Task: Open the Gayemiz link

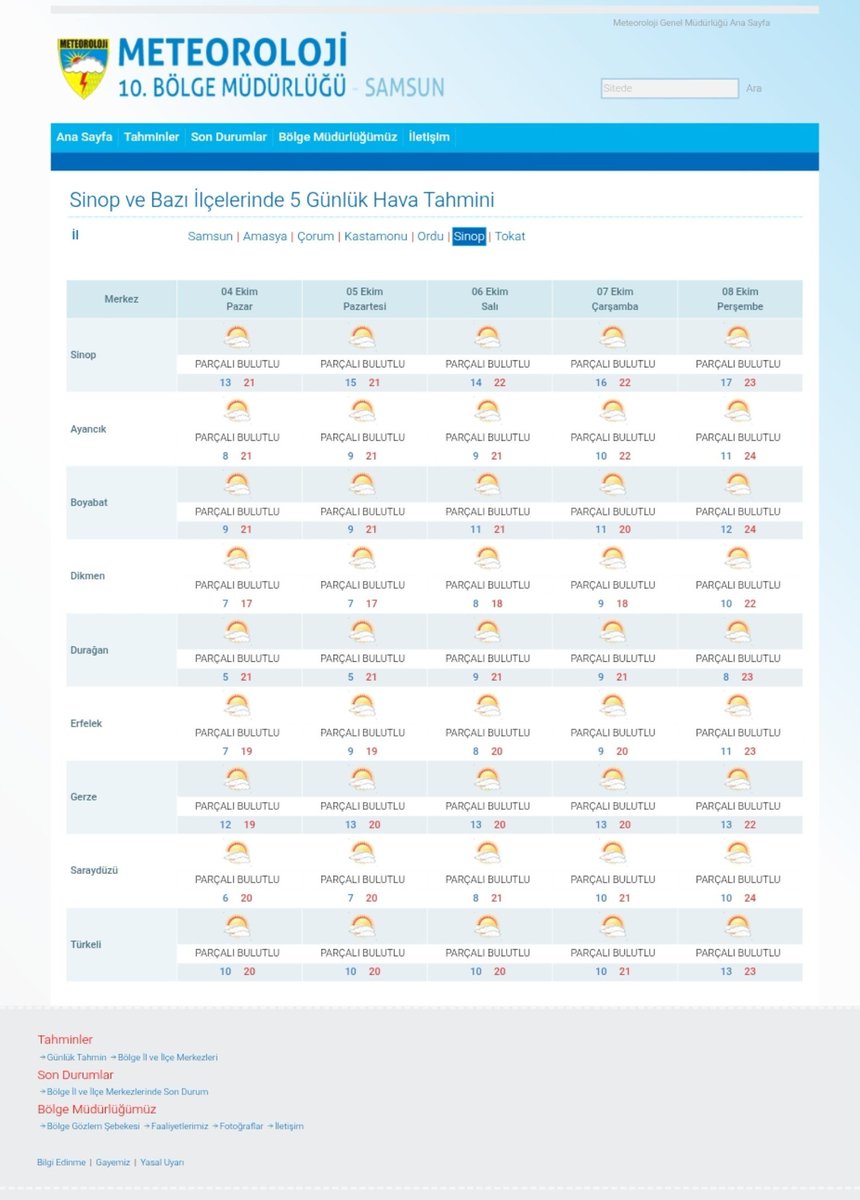Action: point(113,1162)
